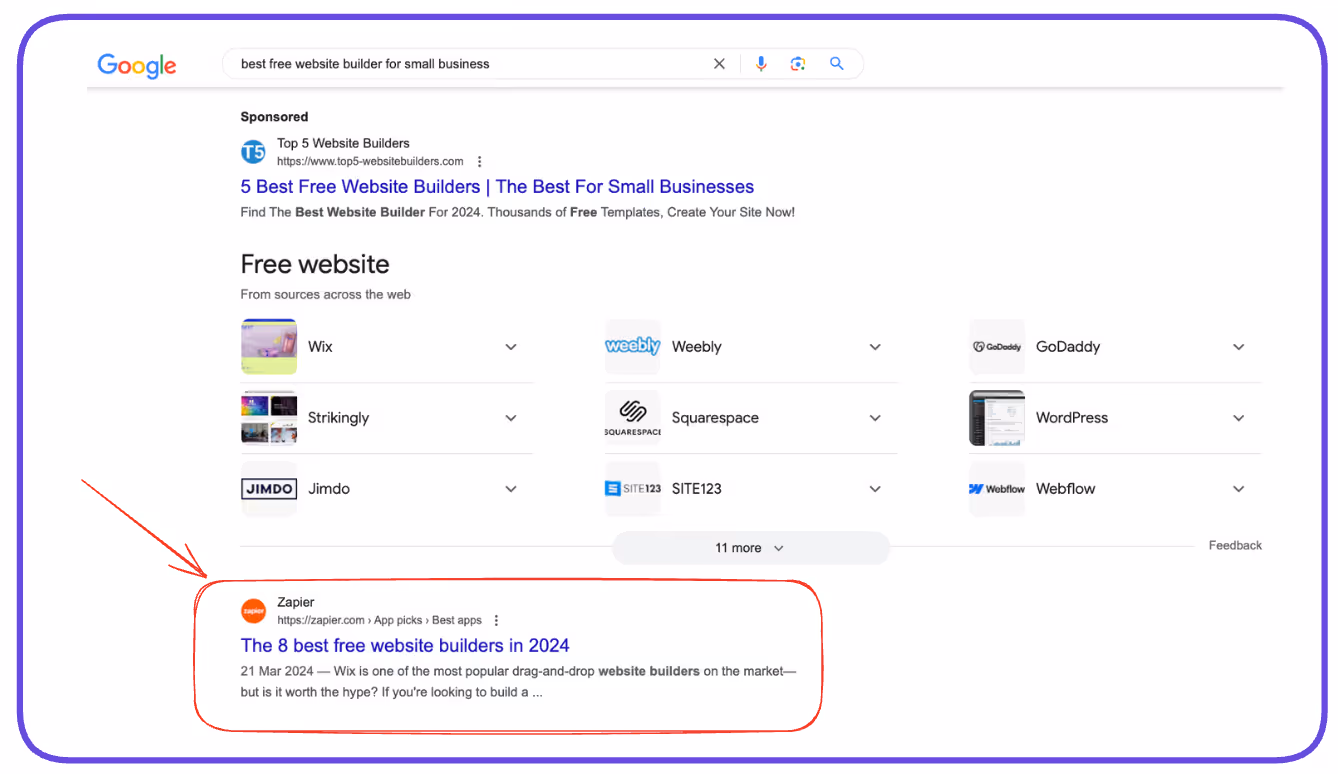Expand the Webflow entry chevron
This screenshot has height=774, width=1338.
pyautogui.click(x=1239, y=489)
